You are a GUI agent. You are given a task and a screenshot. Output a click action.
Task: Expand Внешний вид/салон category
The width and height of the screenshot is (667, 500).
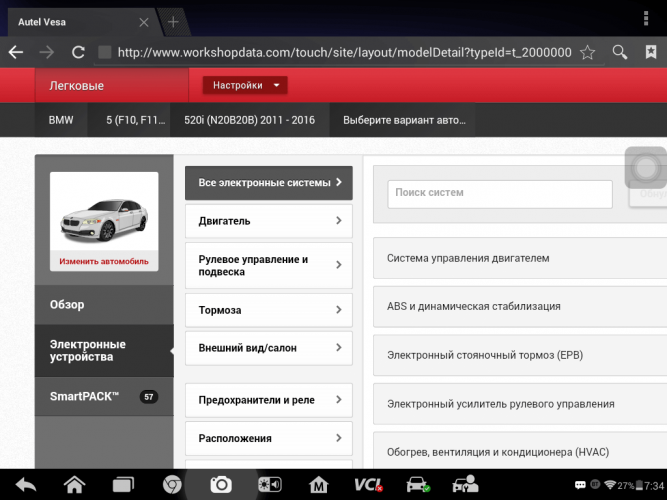pyautogui.click(x=269, y=348)
